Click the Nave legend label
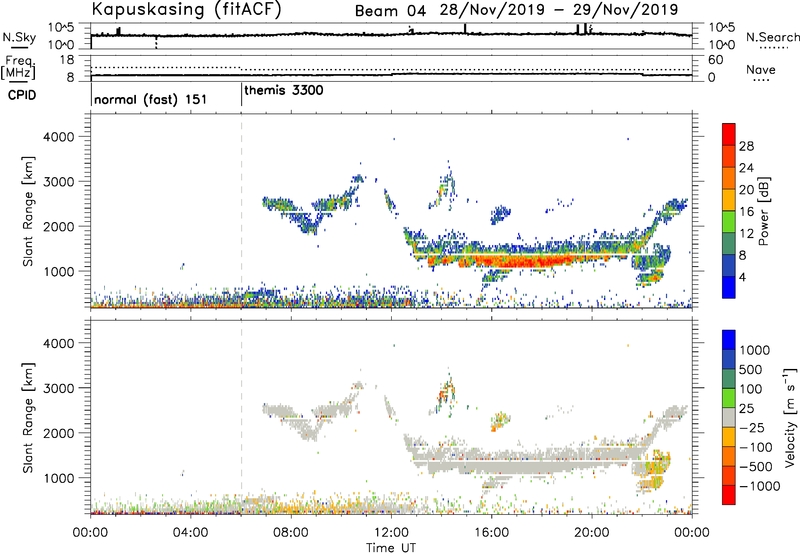Image resolution: width=800 pixels, height=554 pixels. 761,70
